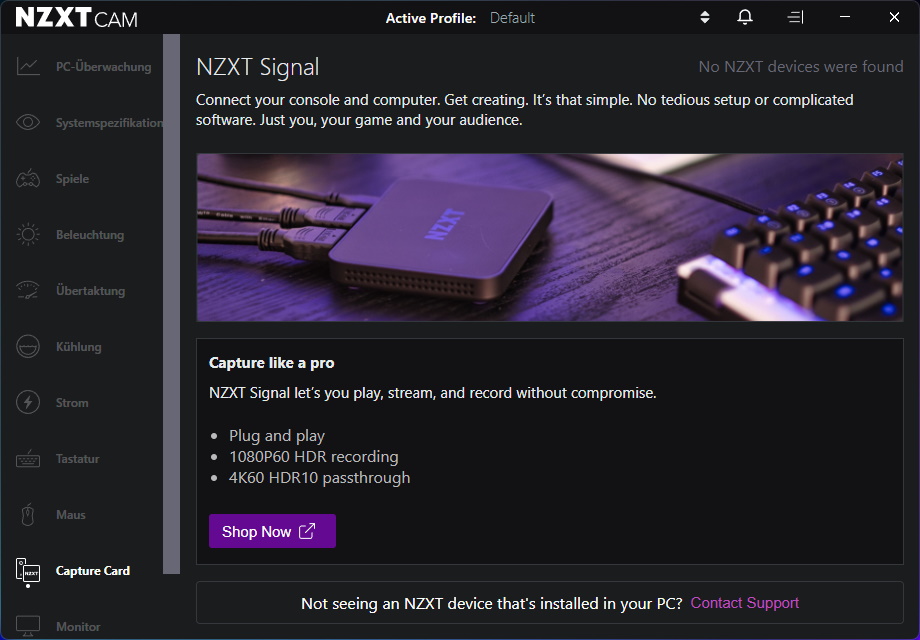Select the PC-Überwachung monitoring icon
This screenshot has width=920, height=640.
coord(30,66)
